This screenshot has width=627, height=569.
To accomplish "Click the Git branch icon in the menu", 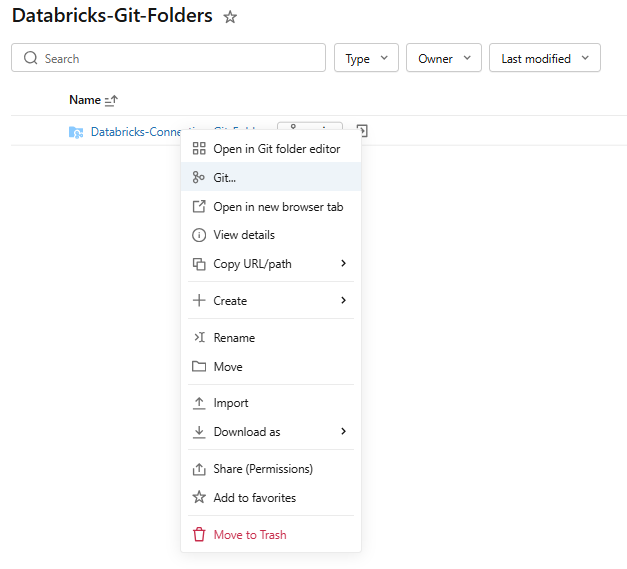I will (x=198, y=177).
